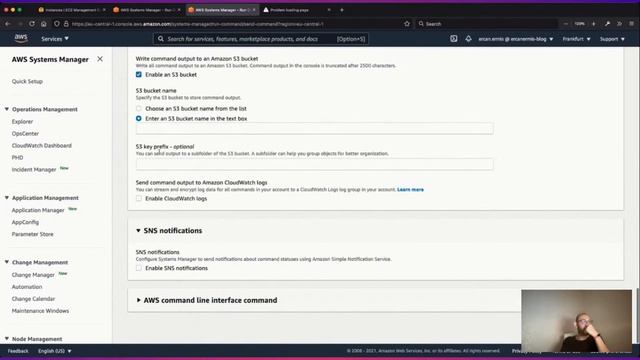Launch AWS CloudShell from the header icon
The width and height of the screenshot is (640, 360).
click(453, 39)
